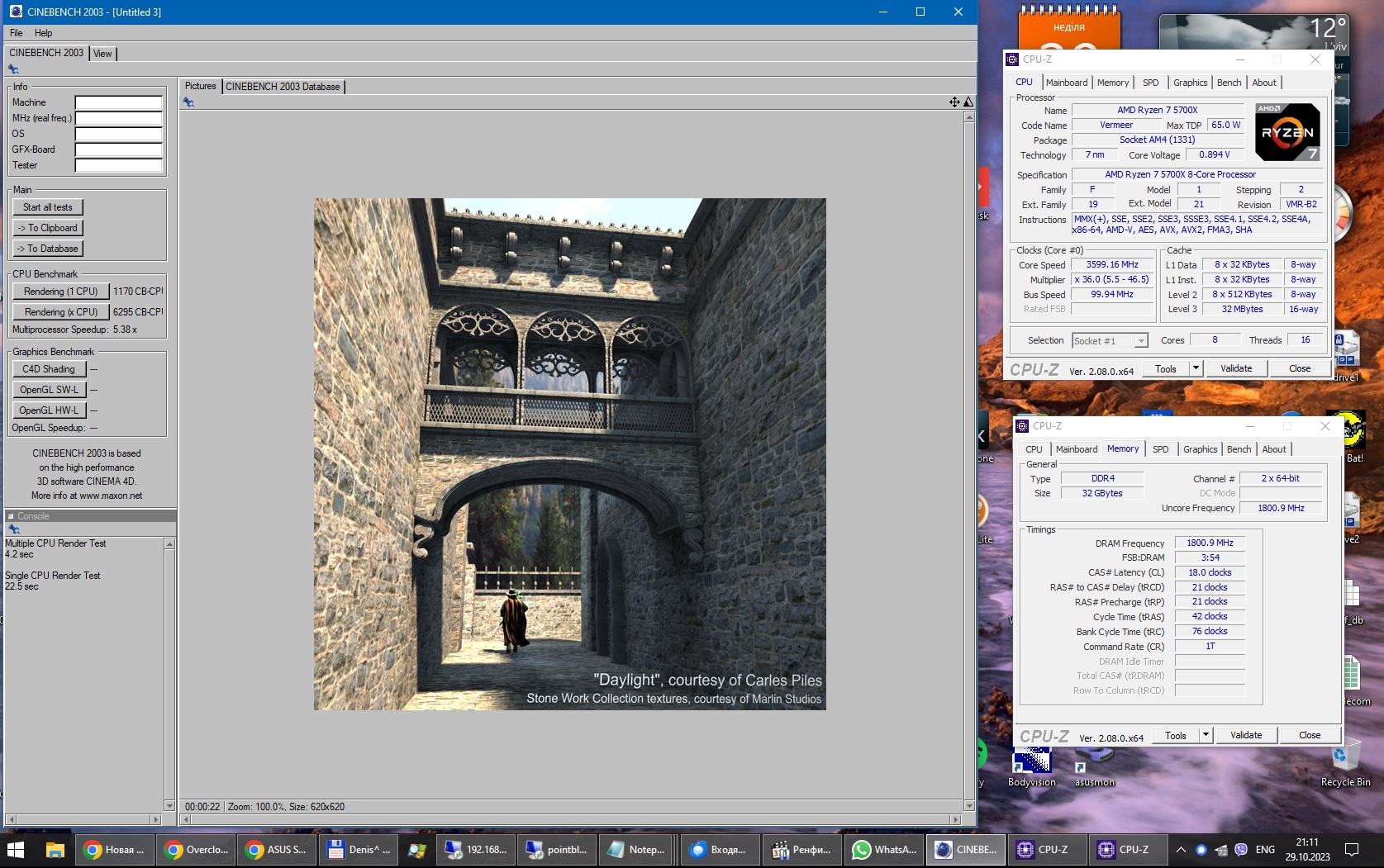Click Tools button in lower CPU-Z
Viewport: 1384px width, 868px height.
pos(1175,735)
